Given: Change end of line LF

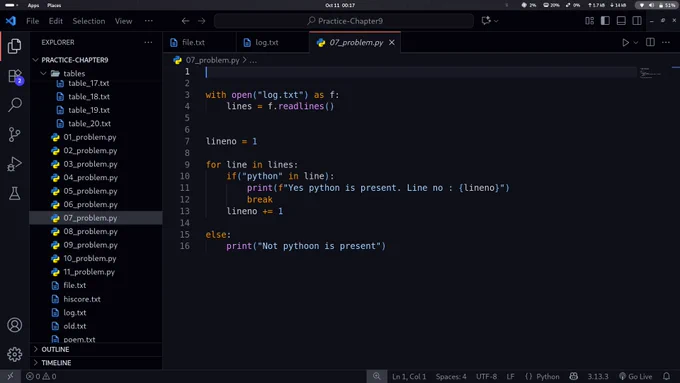Looking at the screenshot, I should coord(510,376).
